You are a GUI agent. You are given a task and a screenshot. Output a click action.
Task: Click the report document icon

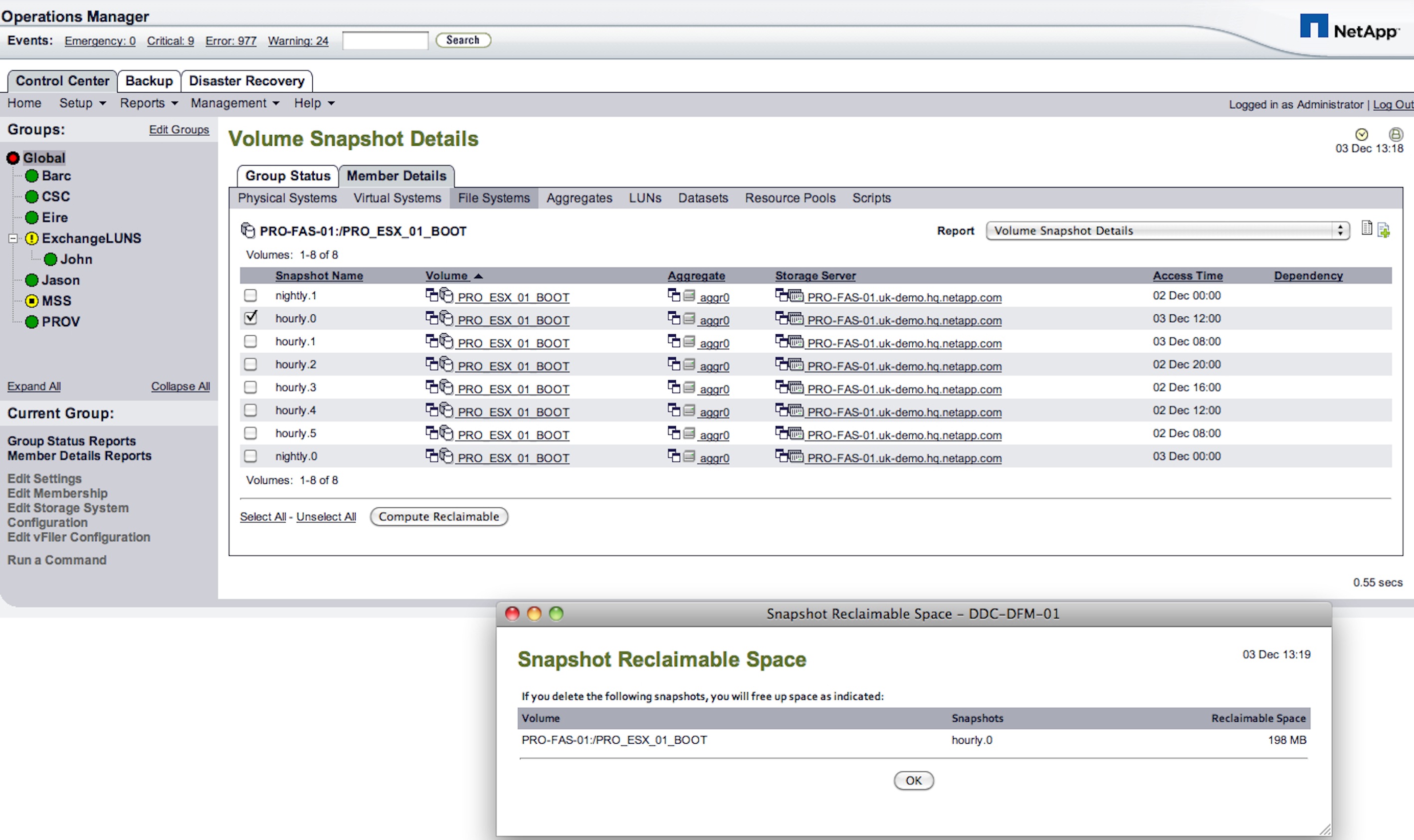click(x=1367, y=228)
